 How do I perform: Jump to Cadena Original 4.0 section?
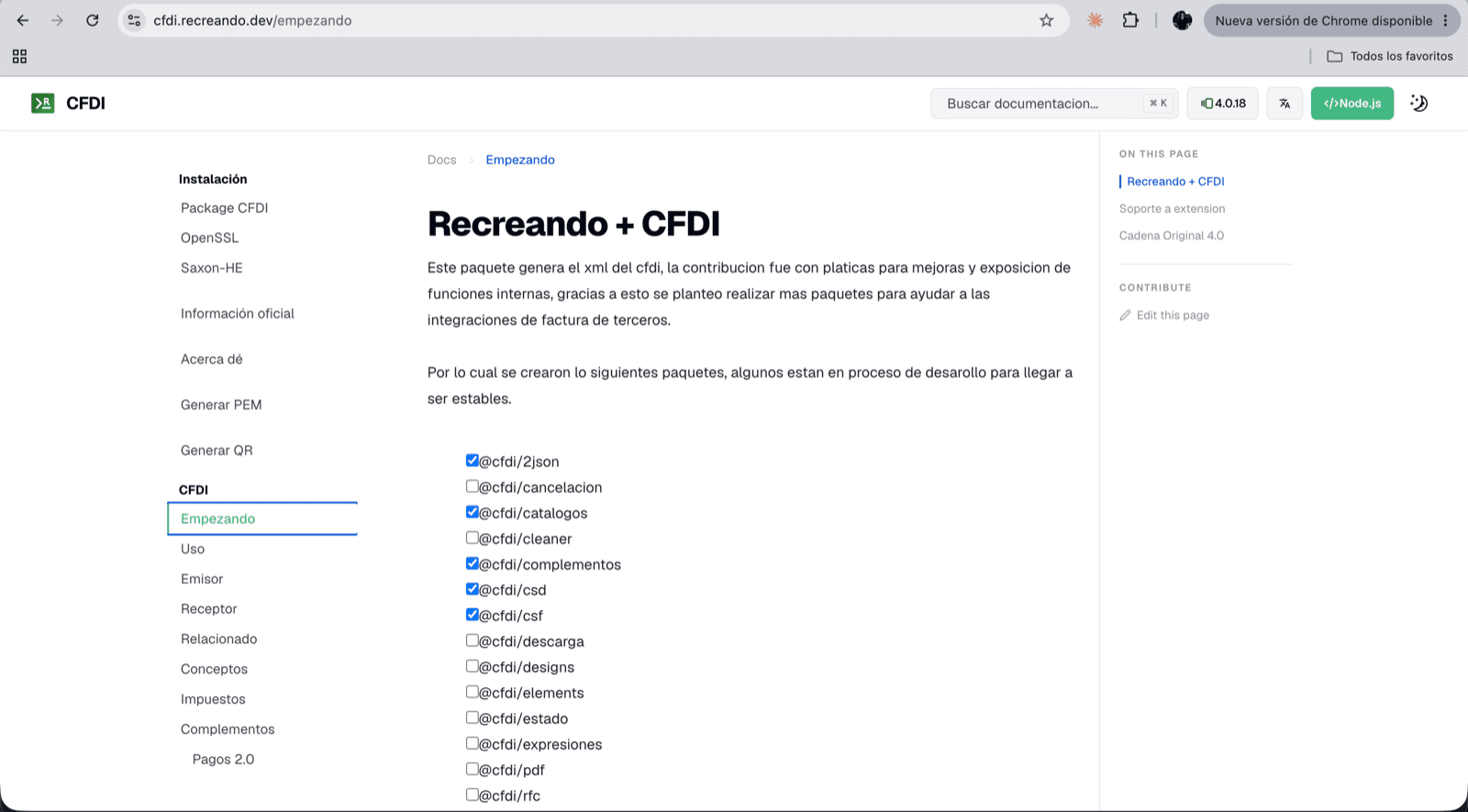1171,236
